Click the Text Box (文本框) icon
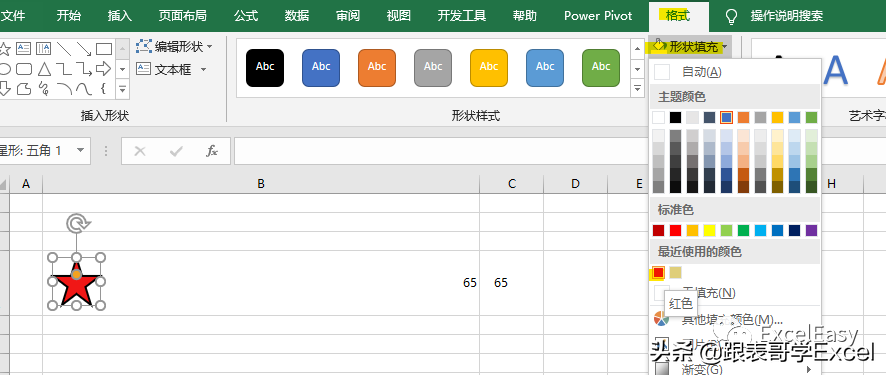The width and height of the screenshot is (886, 375). click(144, 69)
